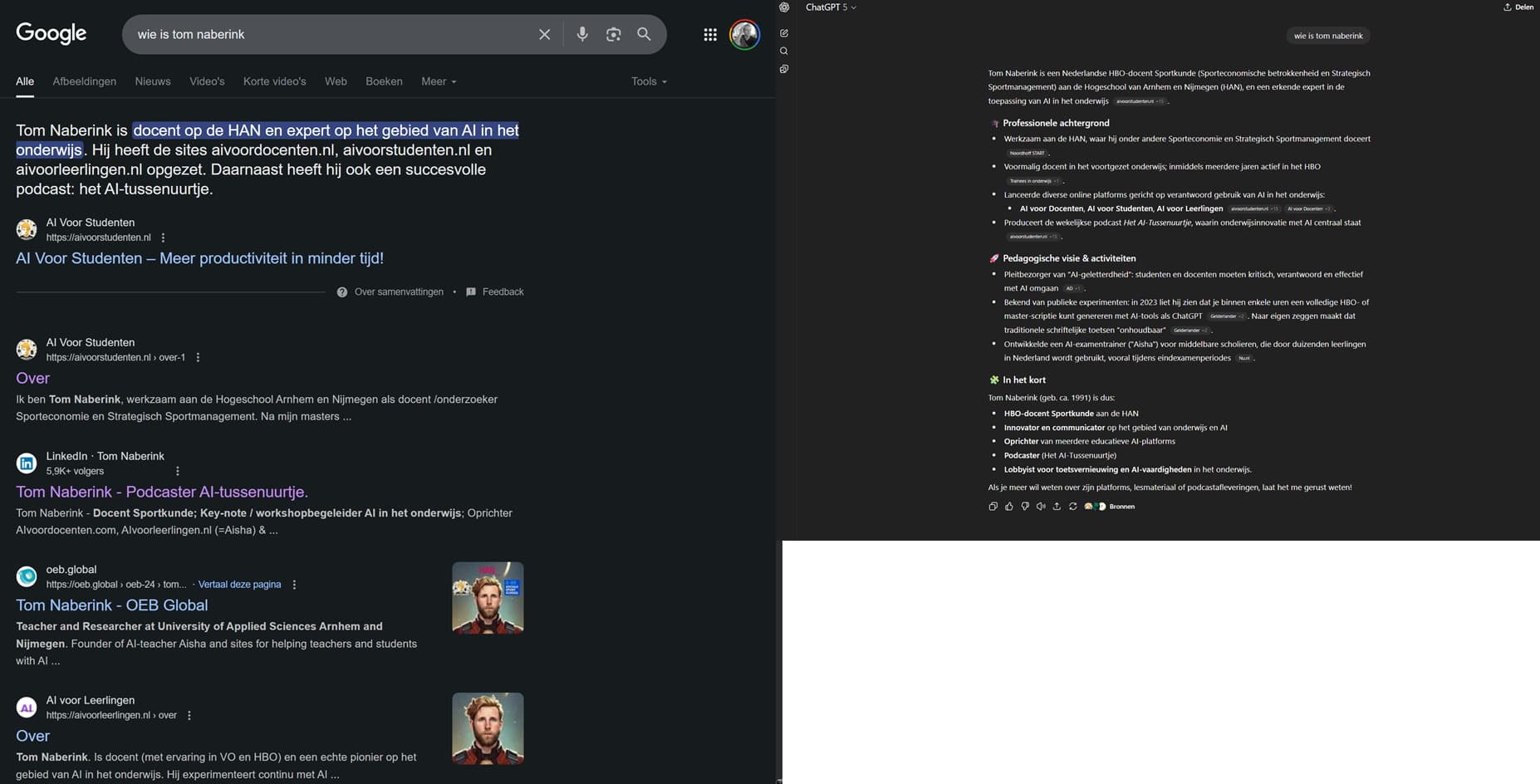Screen dimensions: 1540x784
Task: Switch to the 'Korte video's' tab
Action: pos(275,81)
